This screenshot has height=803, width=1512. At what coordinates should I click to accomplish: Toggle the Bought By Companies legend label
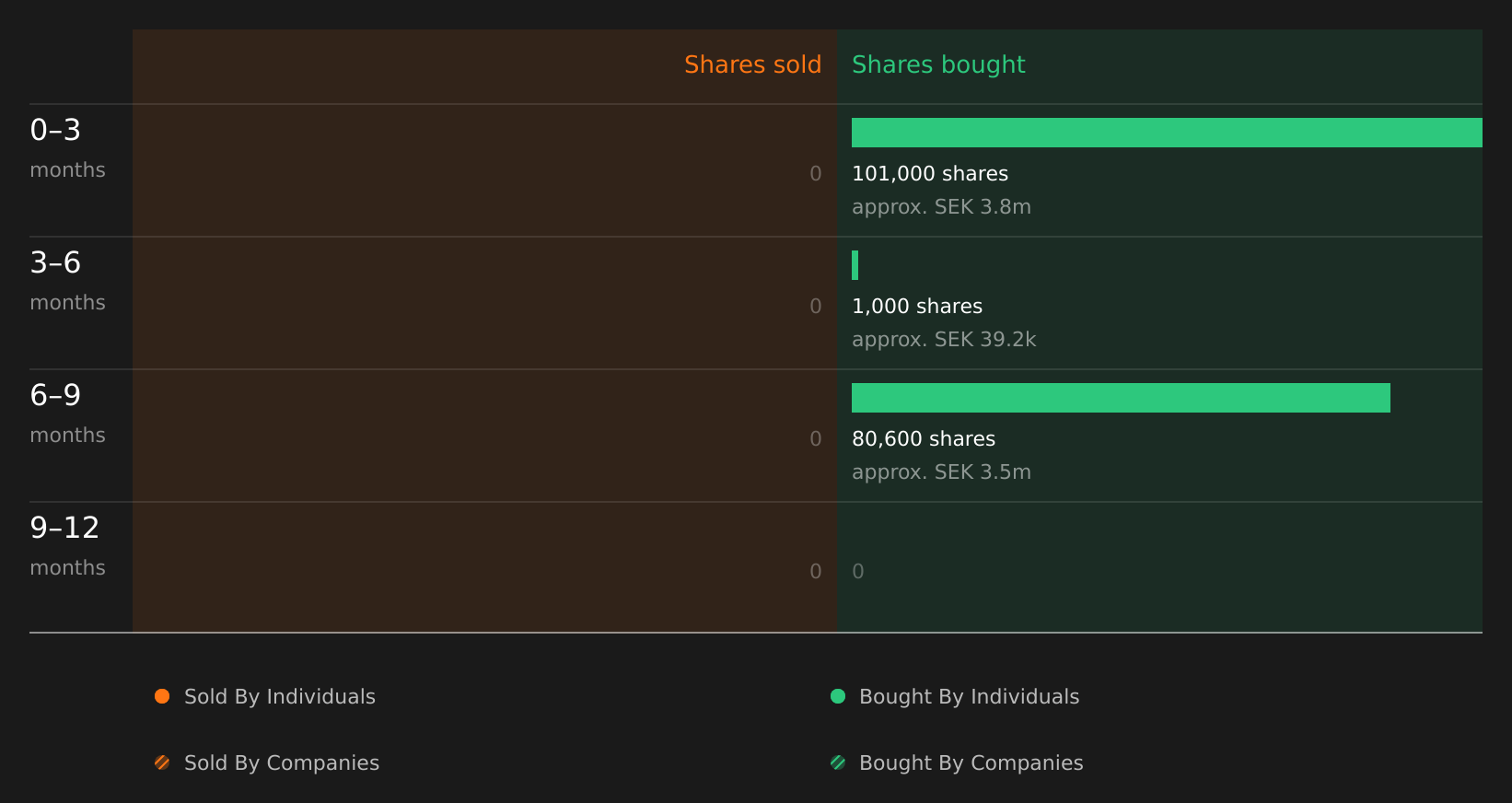[x=971, y=763]
